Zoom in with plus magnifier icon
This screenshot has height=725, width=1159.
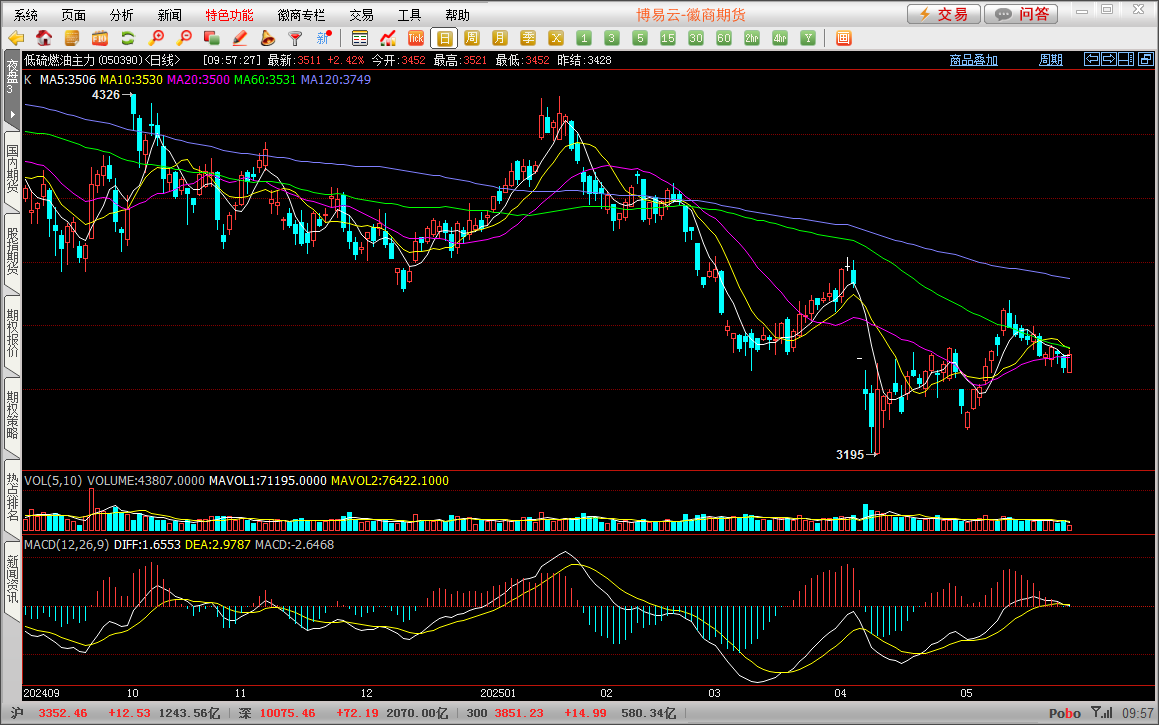click(x=156, y=38)
